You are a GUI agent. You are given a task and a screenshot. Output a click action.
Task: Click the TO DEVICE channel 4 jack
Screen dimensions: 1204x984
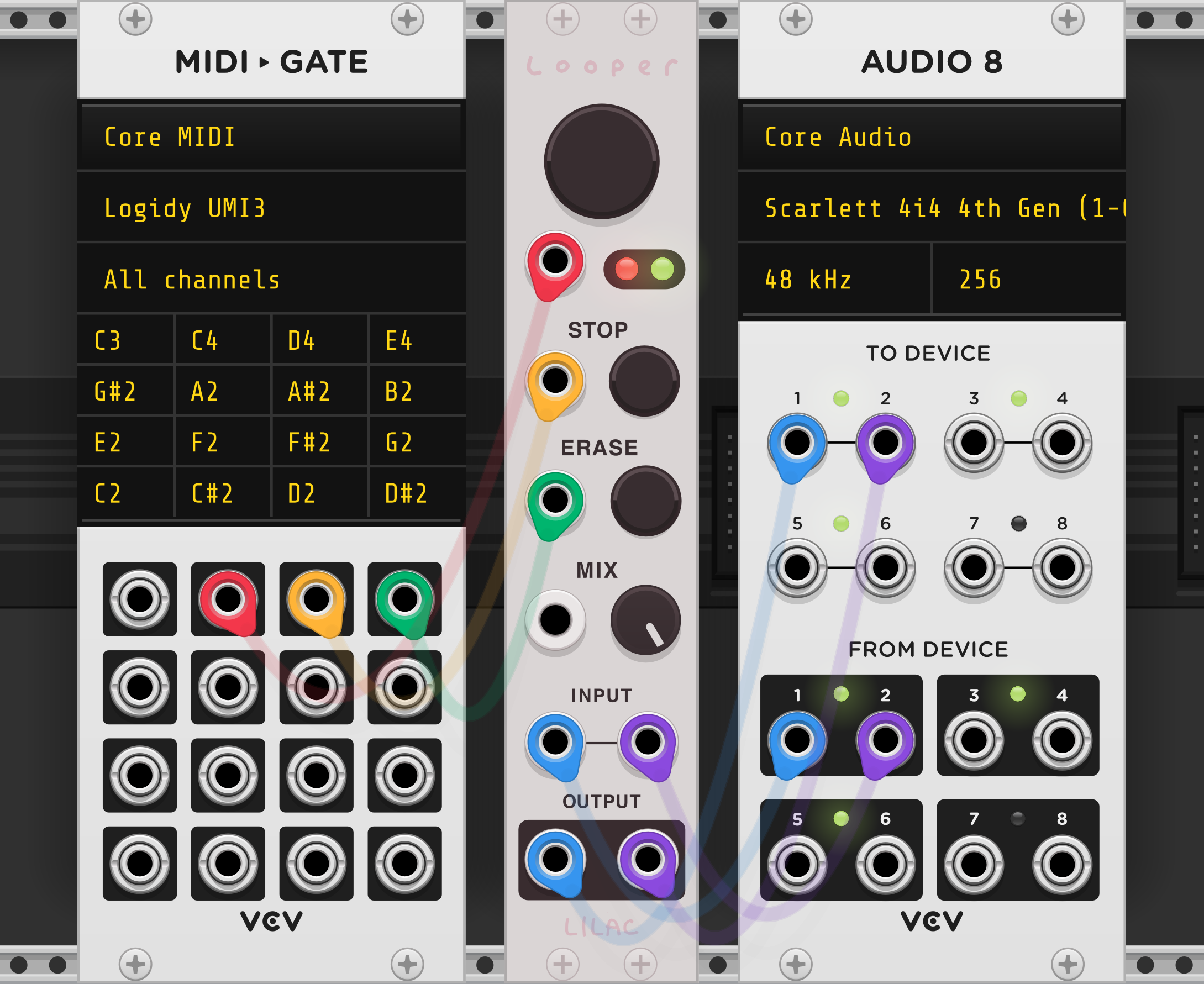[x=1063, y=443]
